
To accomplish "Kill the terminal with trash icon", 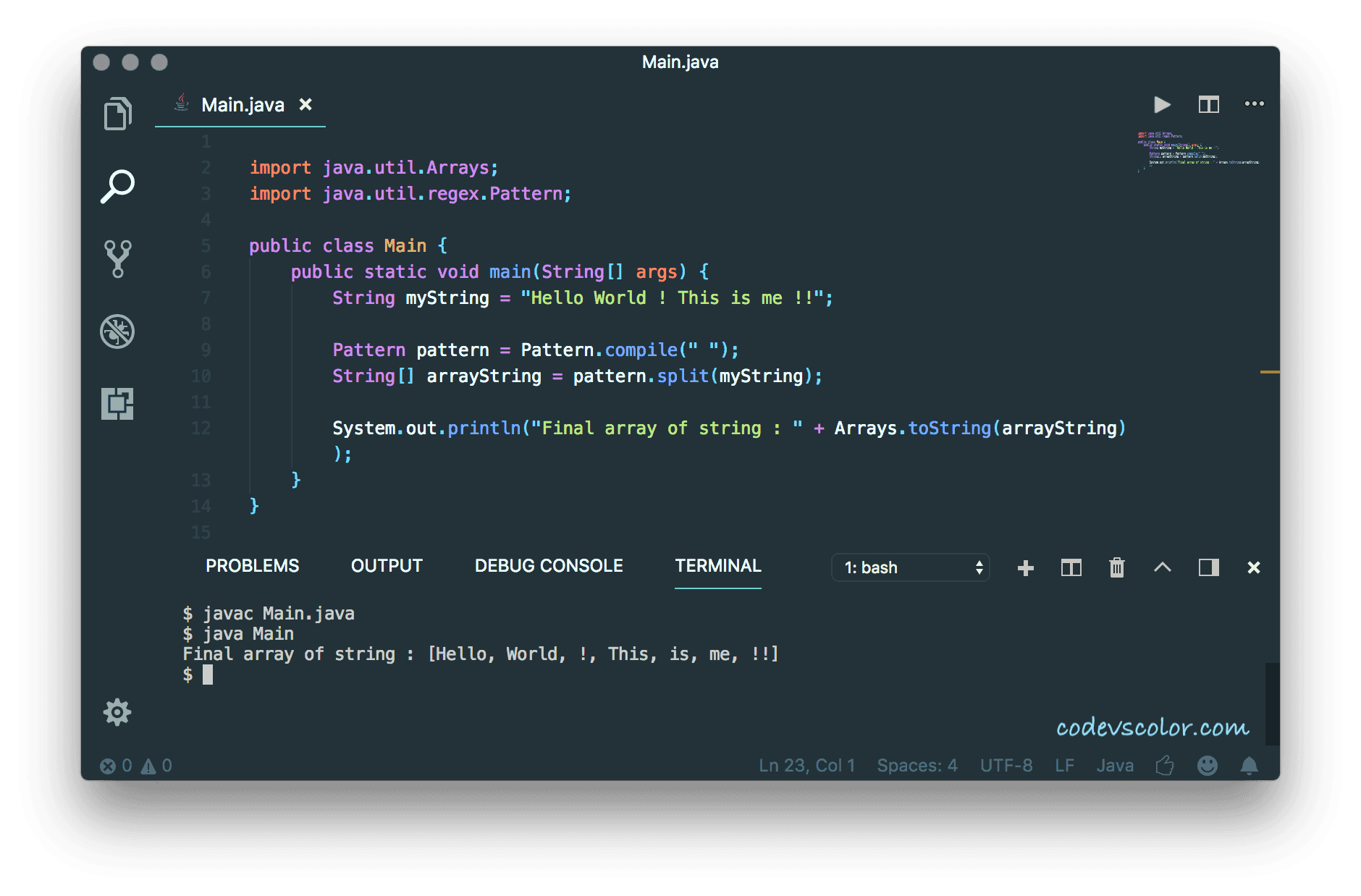I will [1117, 567].
